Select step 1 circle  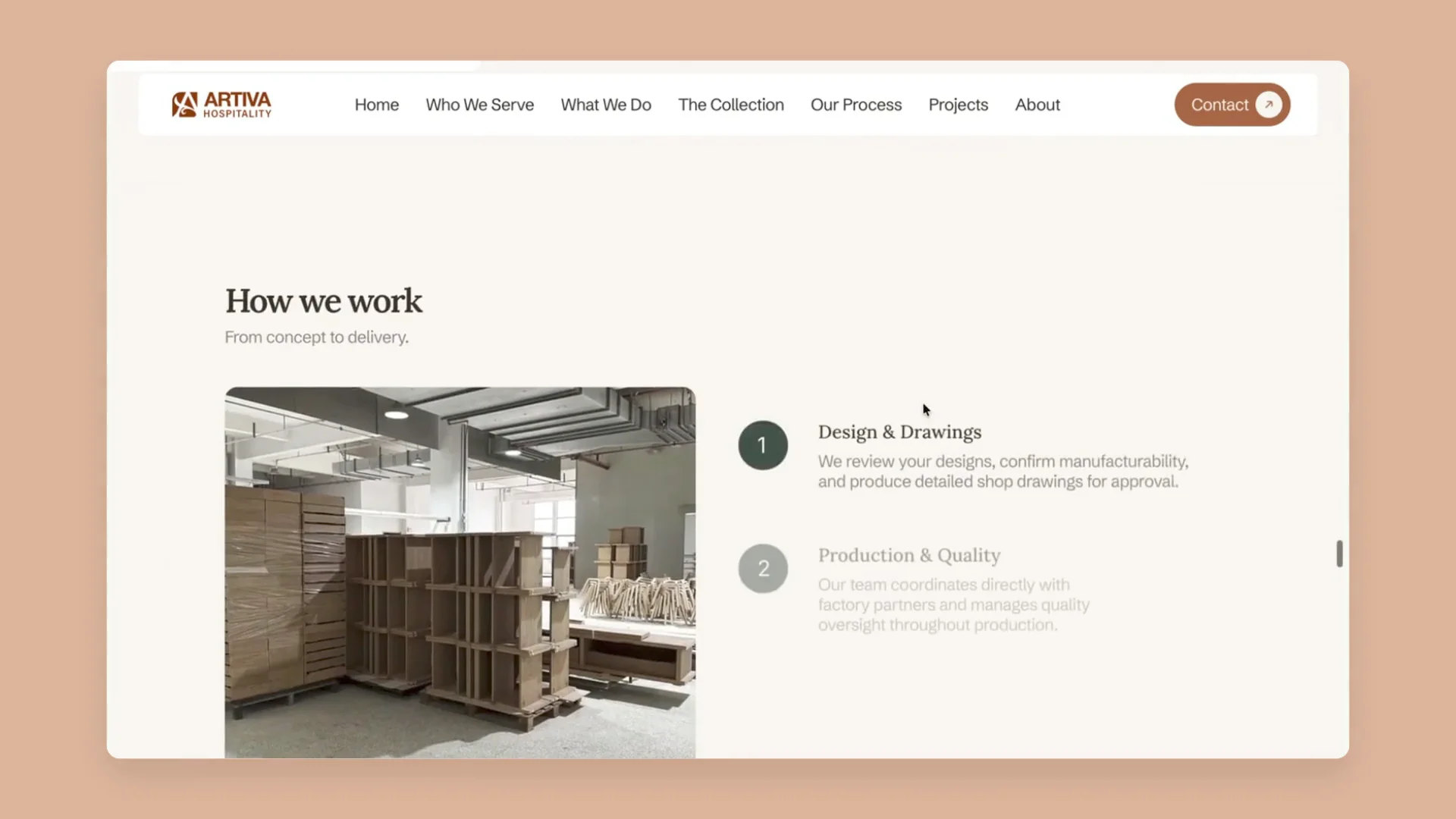pyautogui.click(x=763, y=445)
